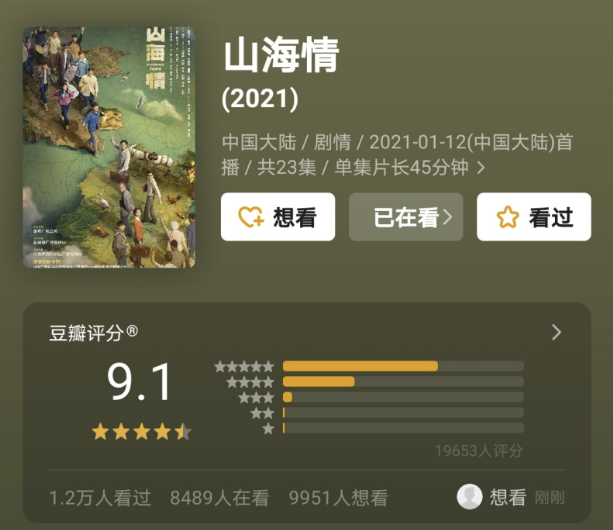The image size is (613, 530).
Task: Tap the four-star row icon
Action: (250, 382)
